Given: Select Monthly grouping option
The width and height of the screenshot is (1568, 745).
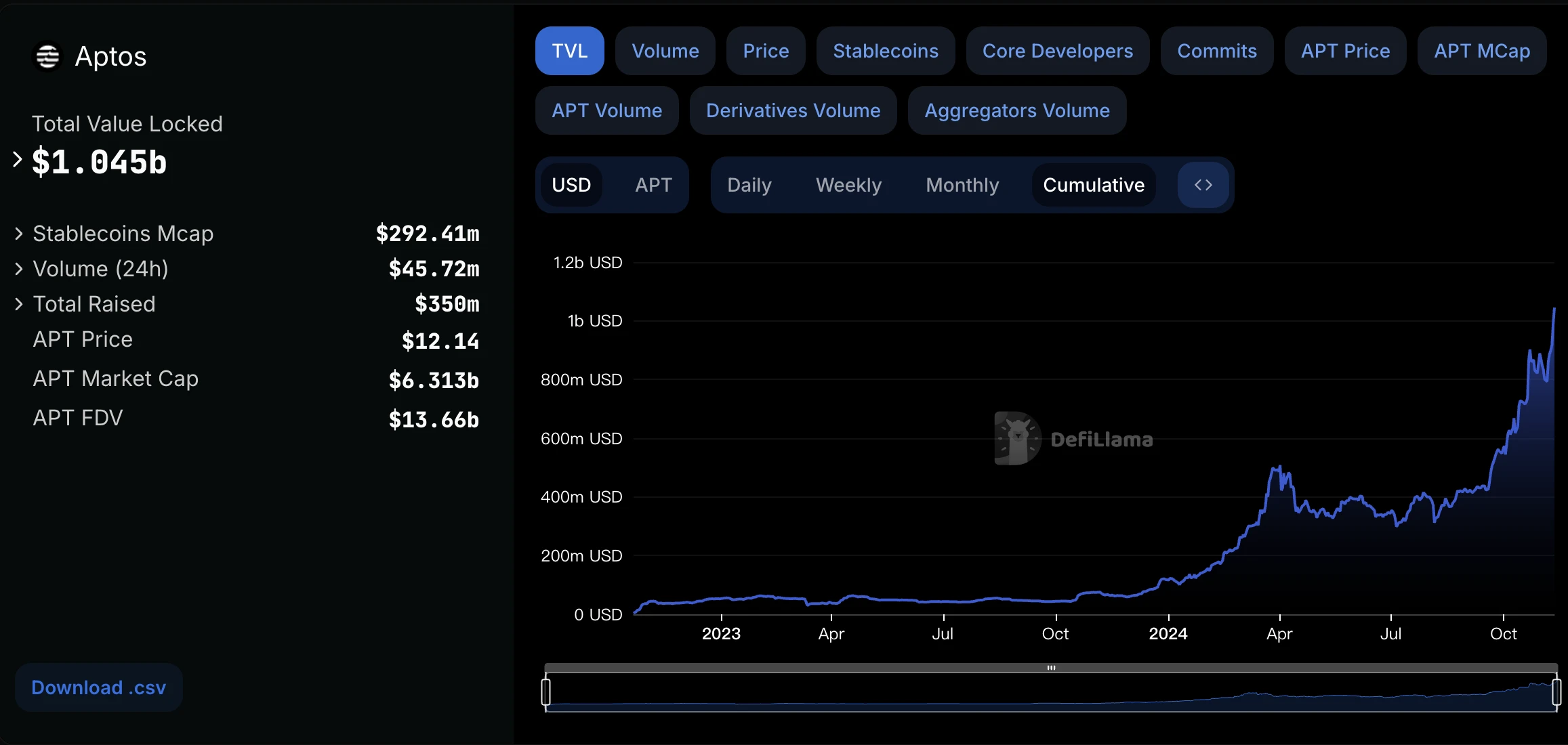Looking at the screenshot, I should click(x=962, y=185).
